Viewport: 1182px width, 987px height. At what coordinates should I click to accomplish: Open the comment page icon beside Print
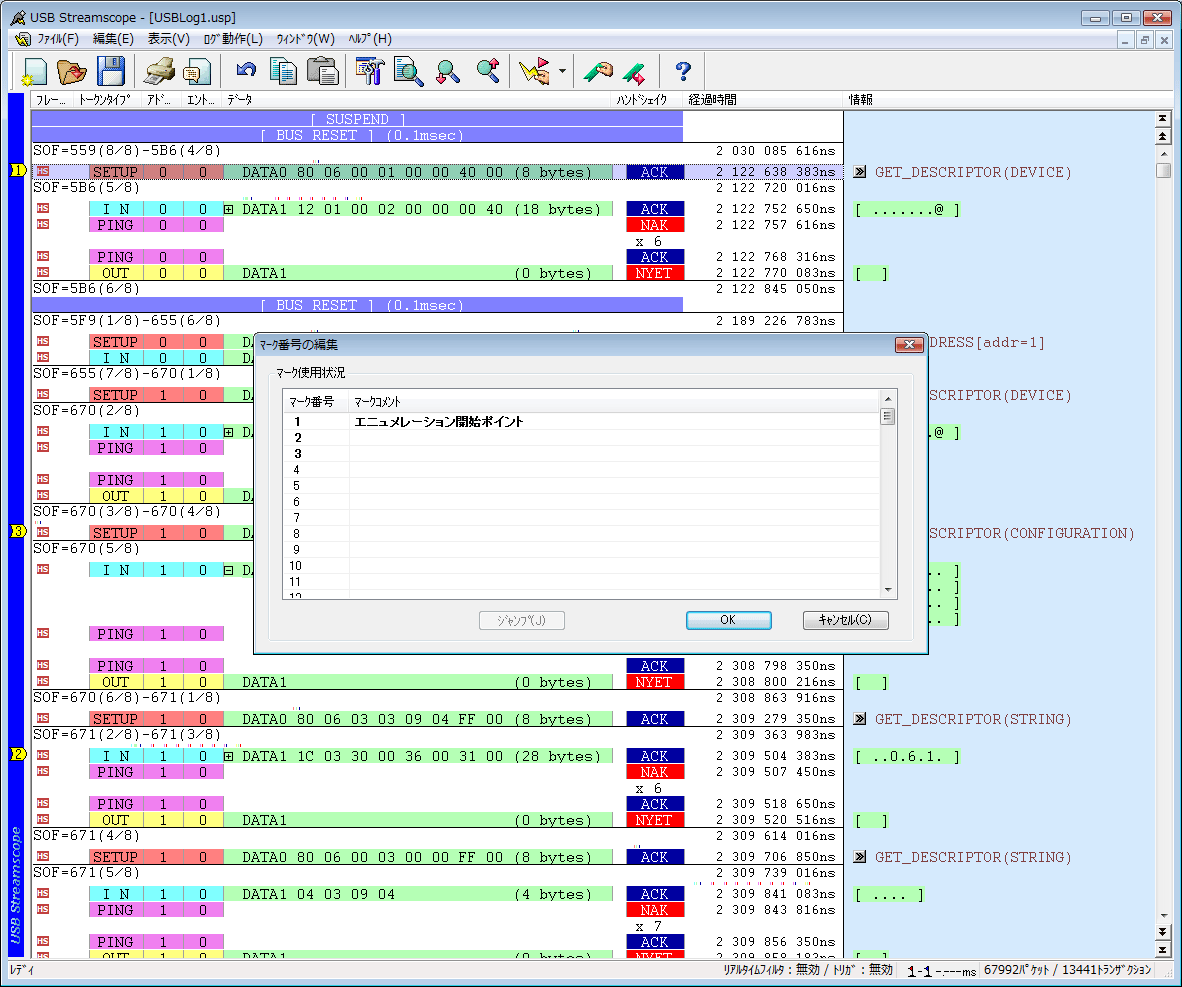tap(198, 72)
